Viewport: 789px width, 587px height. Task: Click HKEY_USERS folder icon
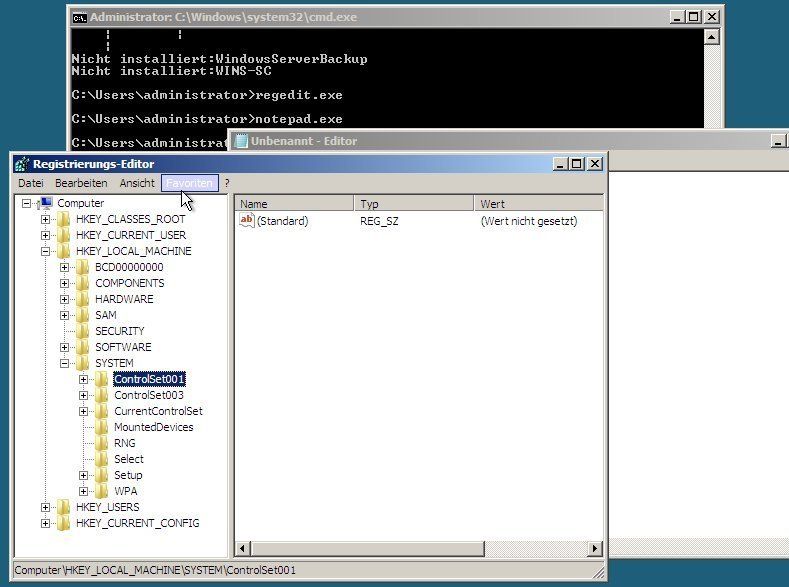tap(64, 508)
